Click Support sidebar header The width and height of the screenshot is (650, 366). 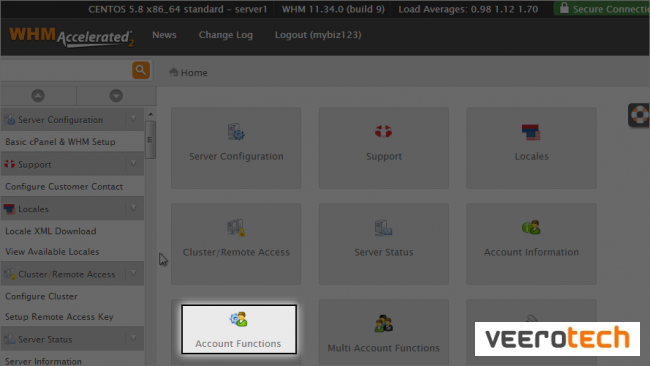[x=72, y=164]
